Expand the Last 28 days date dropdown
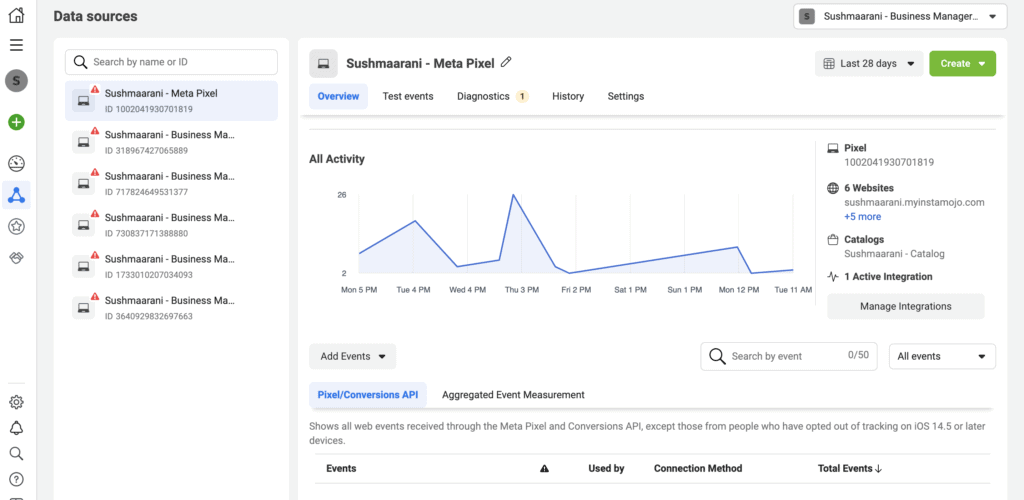The width and height of the screenshot is (1024, 500). click(869, 63)
